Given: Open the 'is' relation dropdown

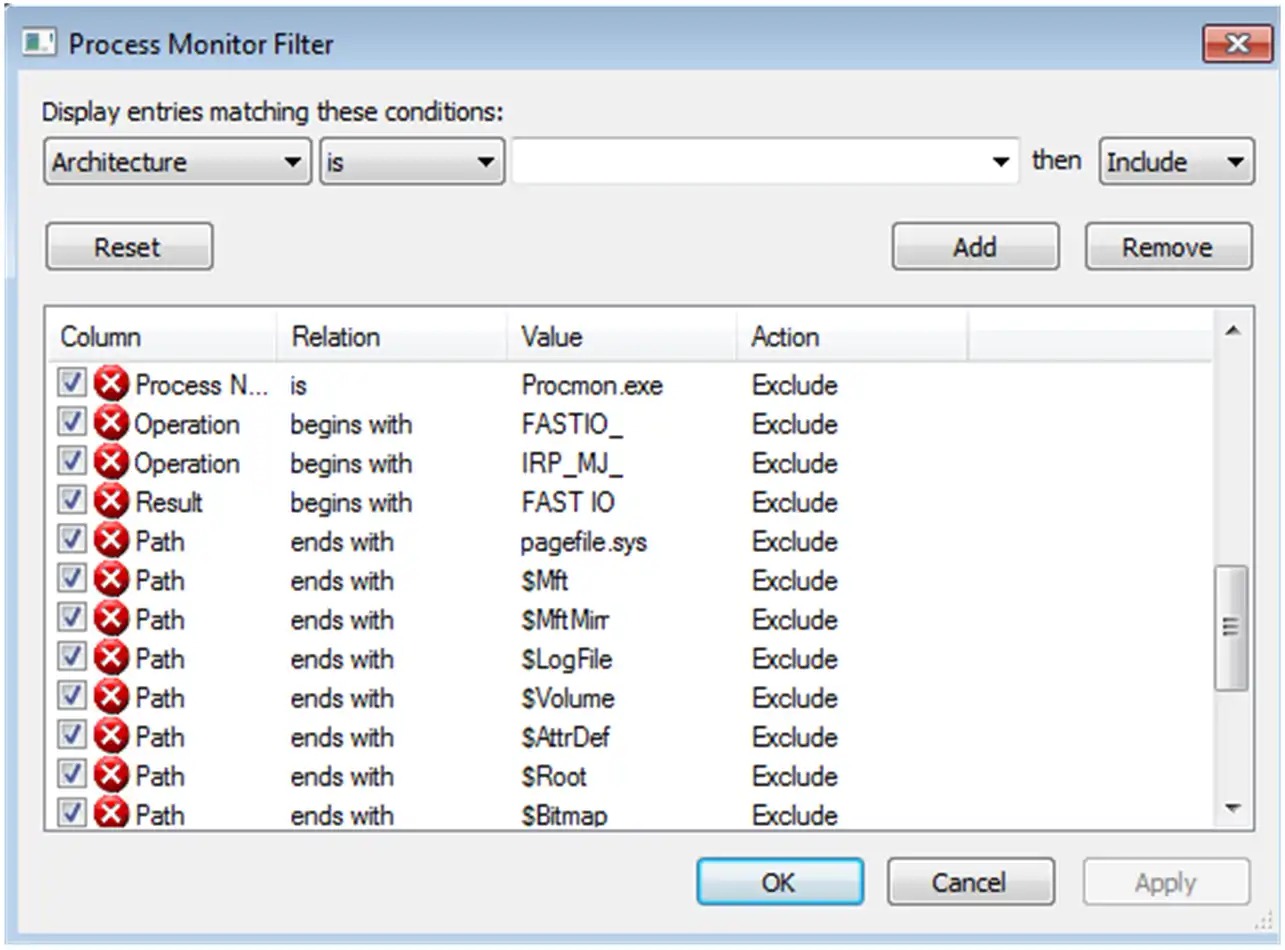Looking at the screenshot, I should point(411,162).
